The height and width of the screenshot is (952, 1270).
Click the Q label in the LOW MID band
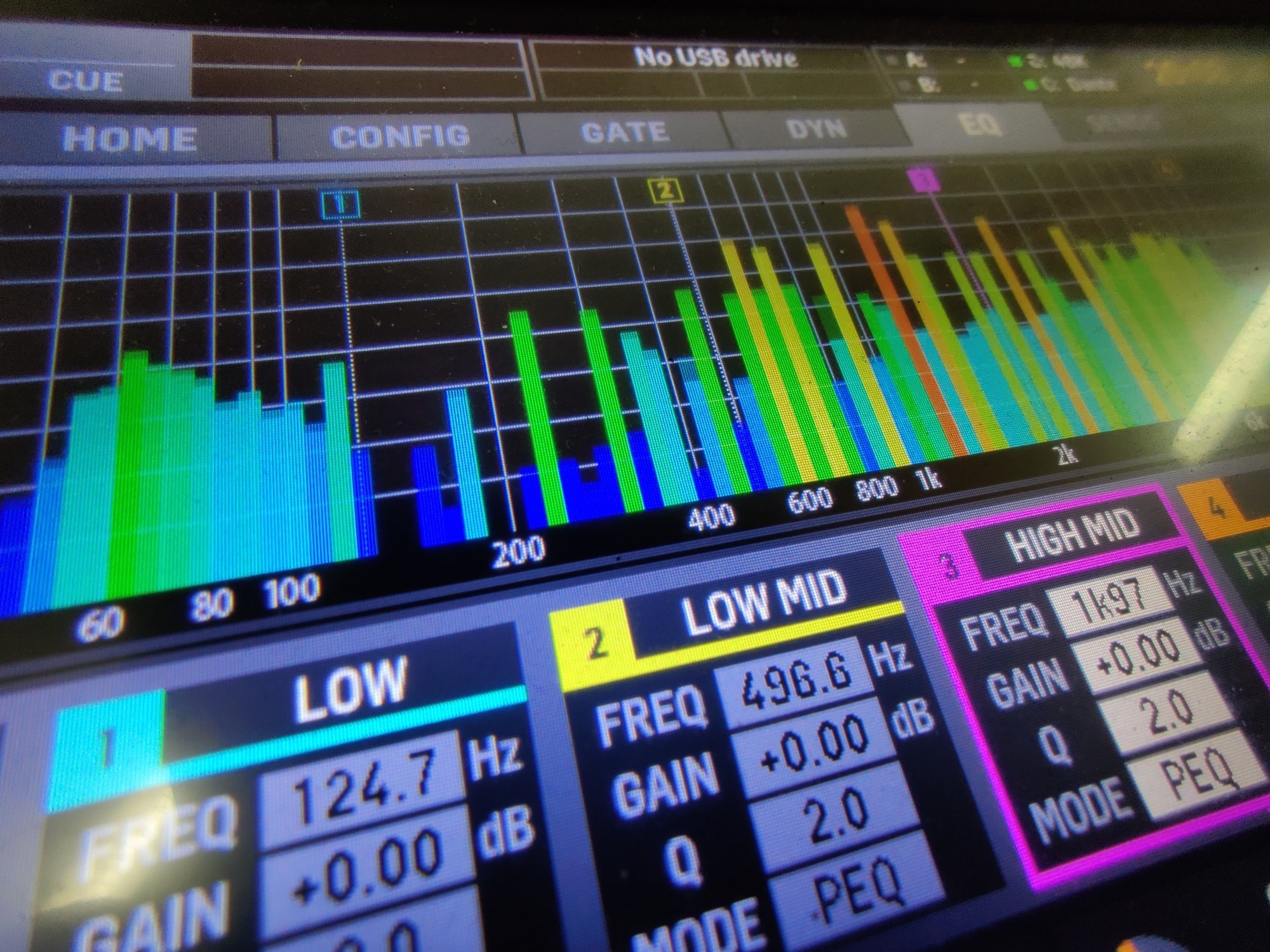pos(685,861)
